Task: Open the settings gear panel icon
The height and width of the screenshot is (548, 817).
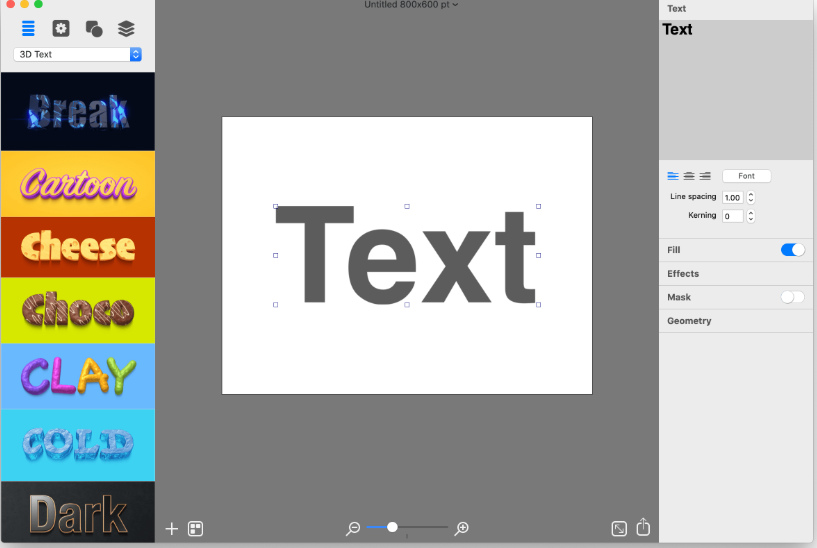Action: pos(61,29)
